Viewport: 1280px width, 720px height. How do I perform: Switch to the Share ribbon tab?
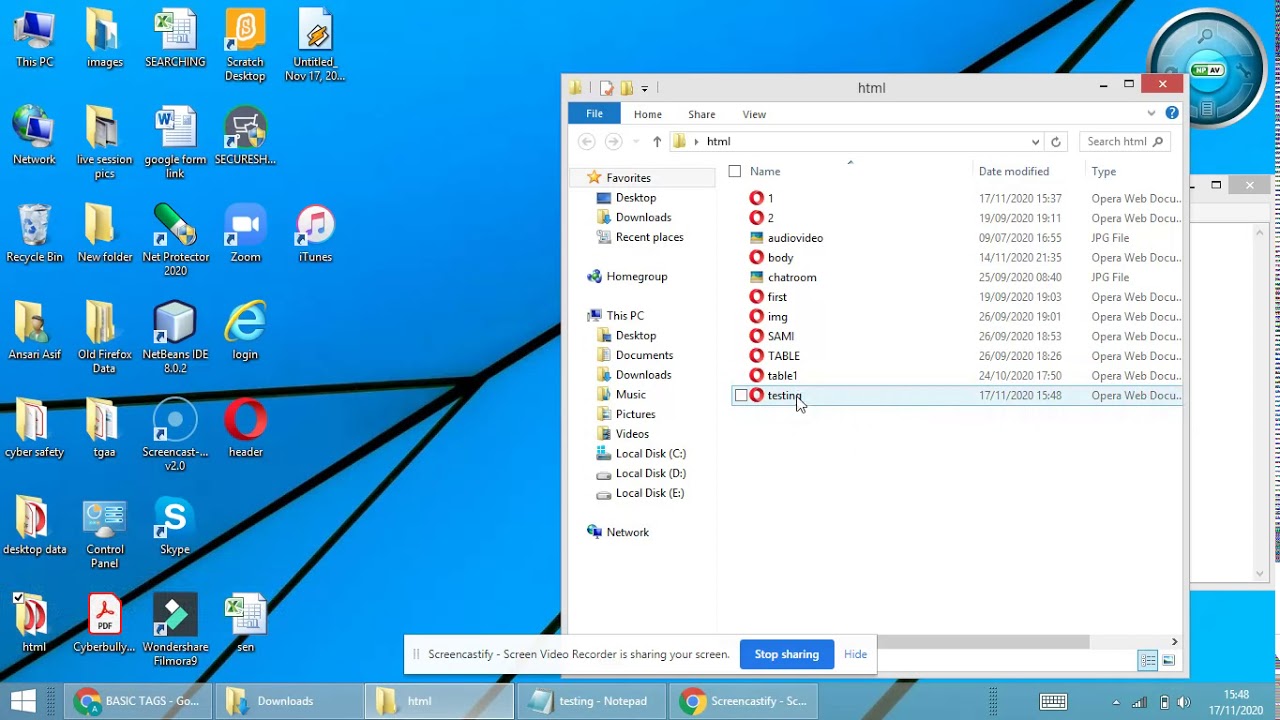pos(701,114)
